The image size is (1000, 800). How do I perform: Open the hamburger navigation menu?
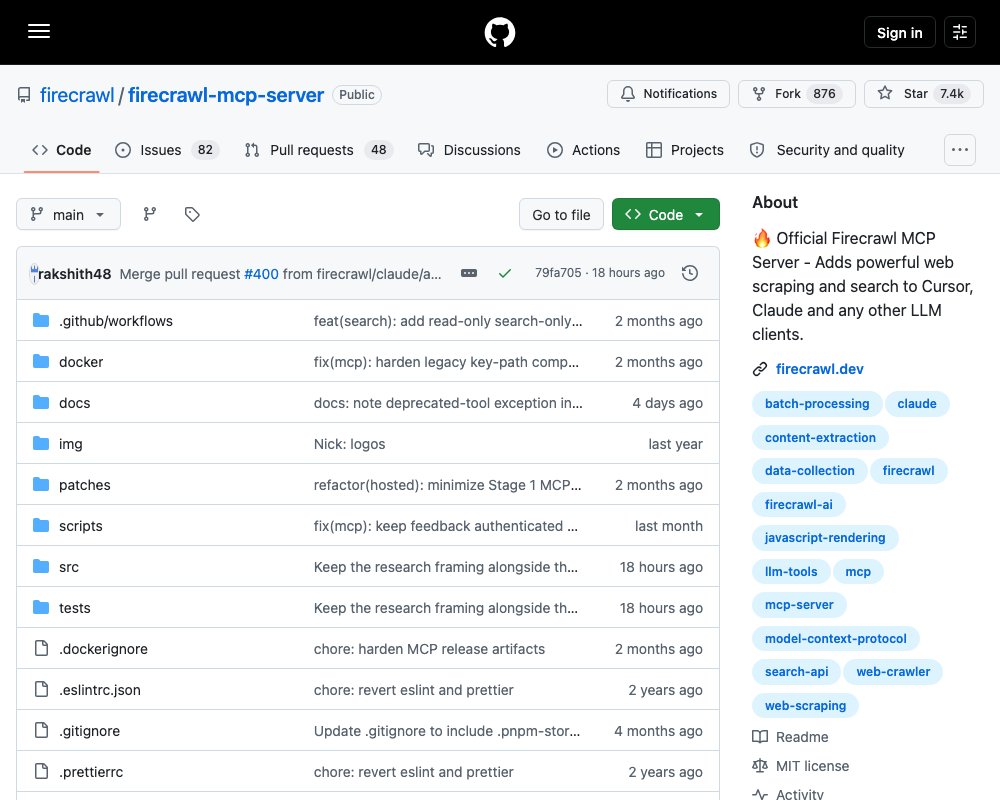(x=39, y=31)
